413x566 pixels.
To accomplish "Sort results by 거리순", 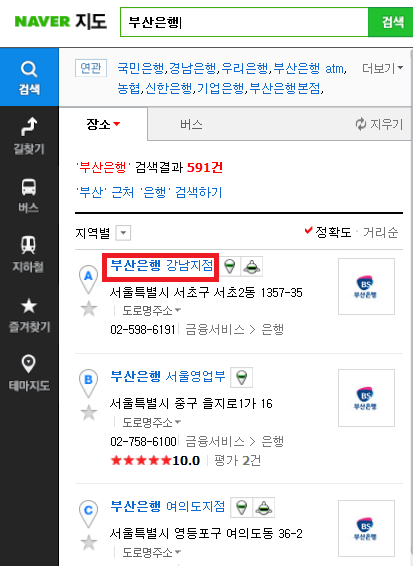I will 381,232.
